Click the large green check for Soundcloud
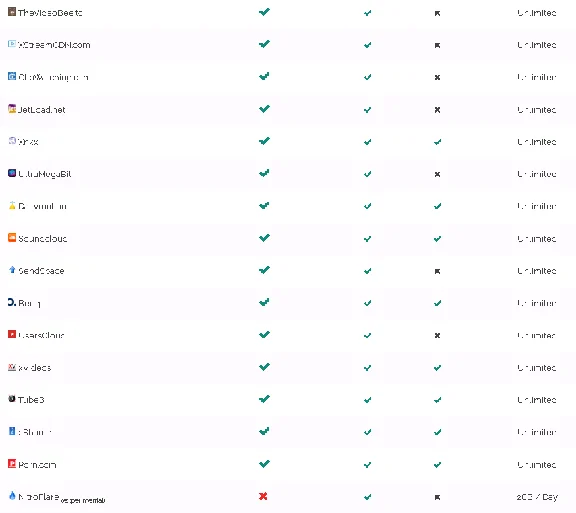 coord(264,238)
